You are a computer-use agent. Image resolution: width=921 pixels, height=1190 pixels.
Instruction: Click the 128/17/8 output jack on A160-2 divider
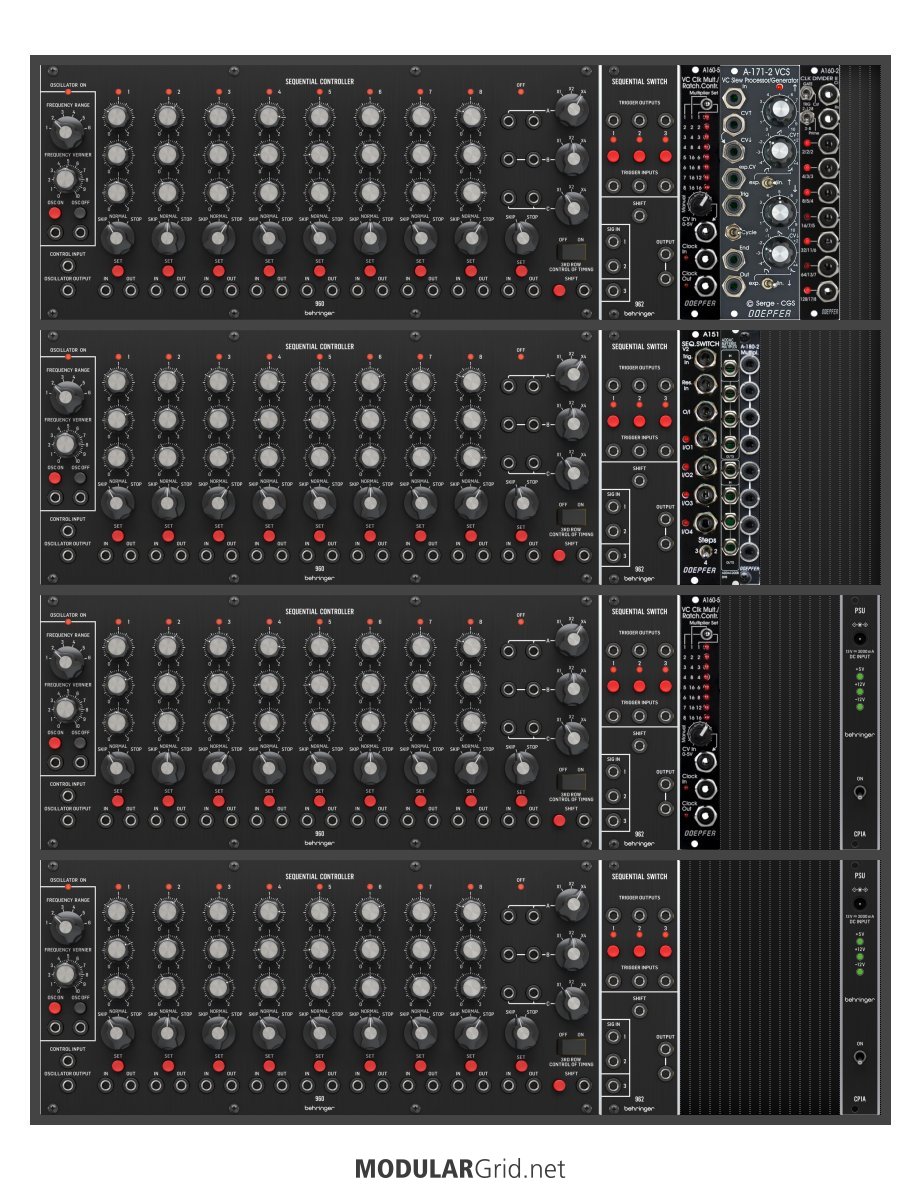tap(828, 289)
